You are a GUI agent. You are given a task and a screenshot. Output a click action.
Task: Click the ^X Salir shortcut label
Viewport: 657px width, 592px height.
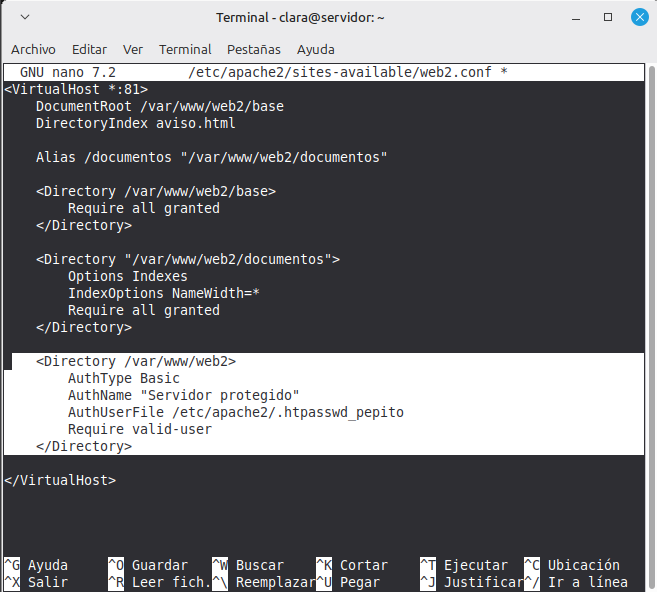[35, 582]
